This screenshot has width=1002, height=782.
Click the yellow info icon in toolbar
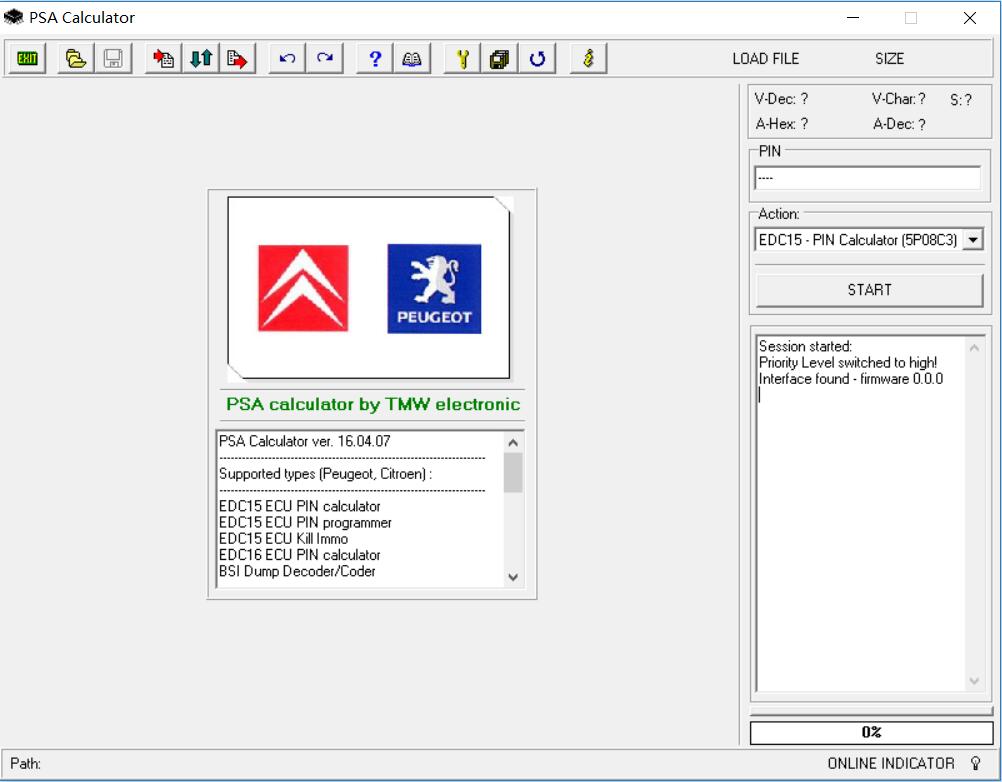(588, 59)
